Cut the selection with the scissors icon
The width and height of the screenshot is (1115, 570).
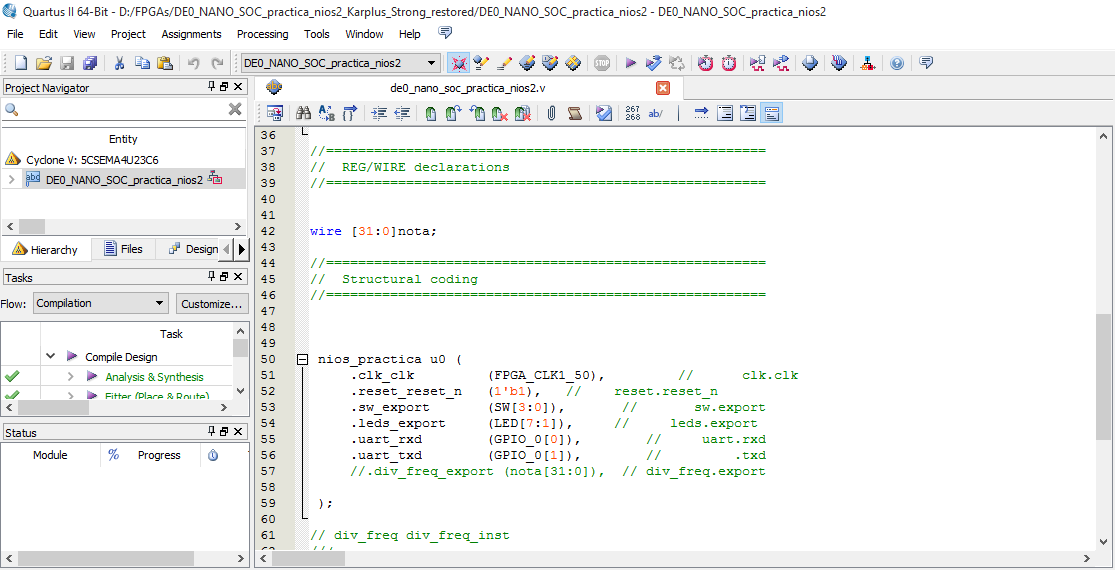click(x=119, y=63)
